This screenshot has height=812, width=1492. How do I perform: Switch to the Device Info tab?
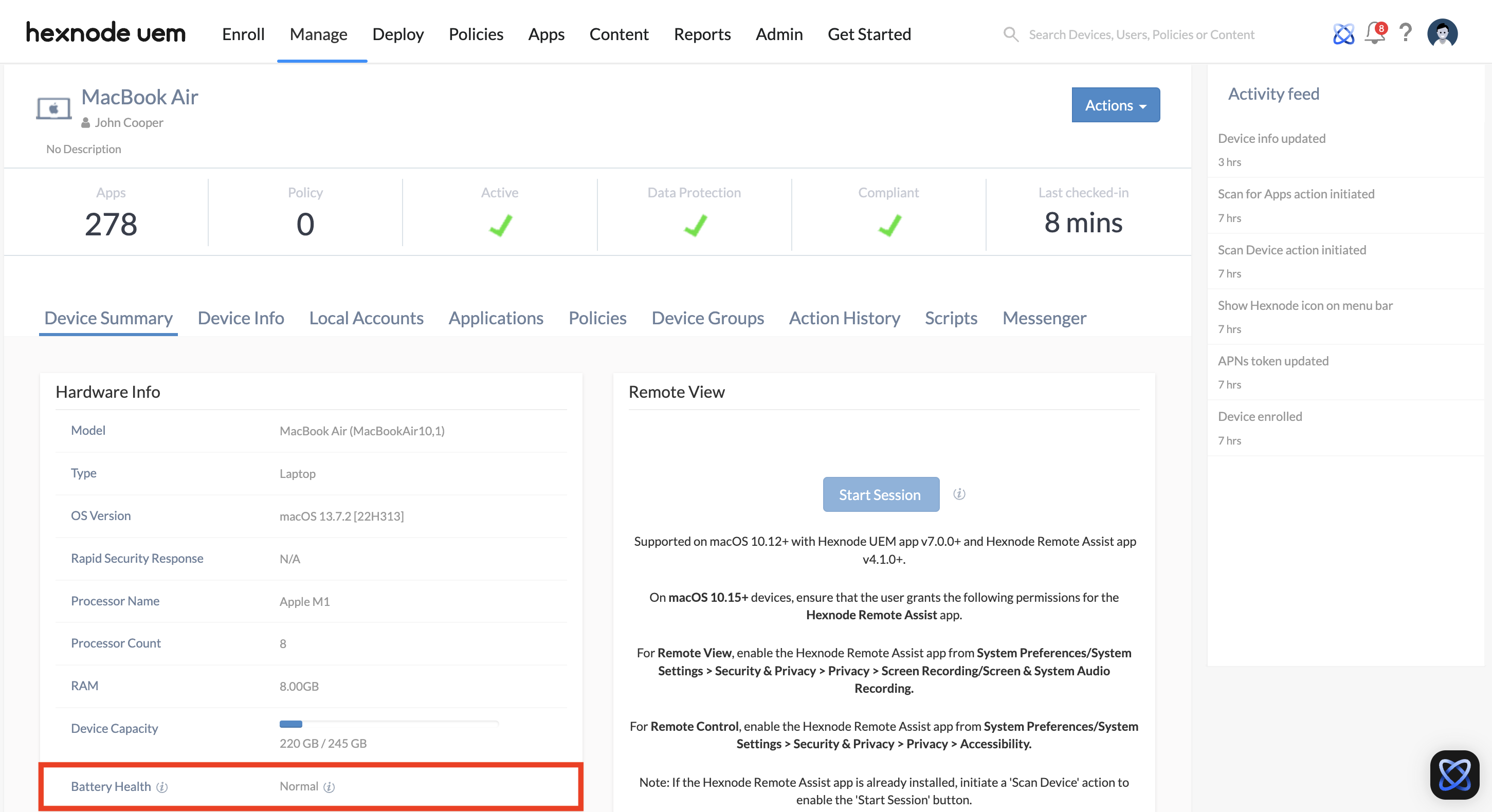point(241,318)
